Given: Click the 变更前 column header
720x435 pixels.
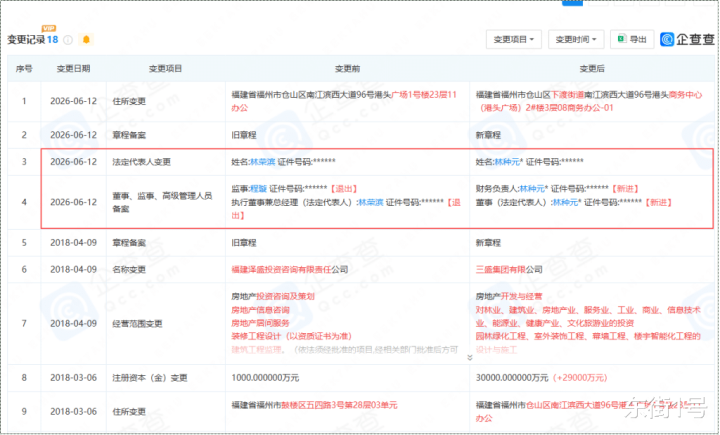Looking at the screenshot, I should [347, 69].
